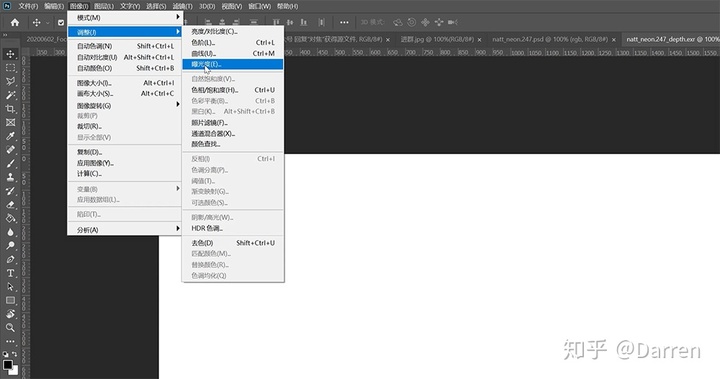
Task: Click the foreground black color swatch
Action: [8, 365]
